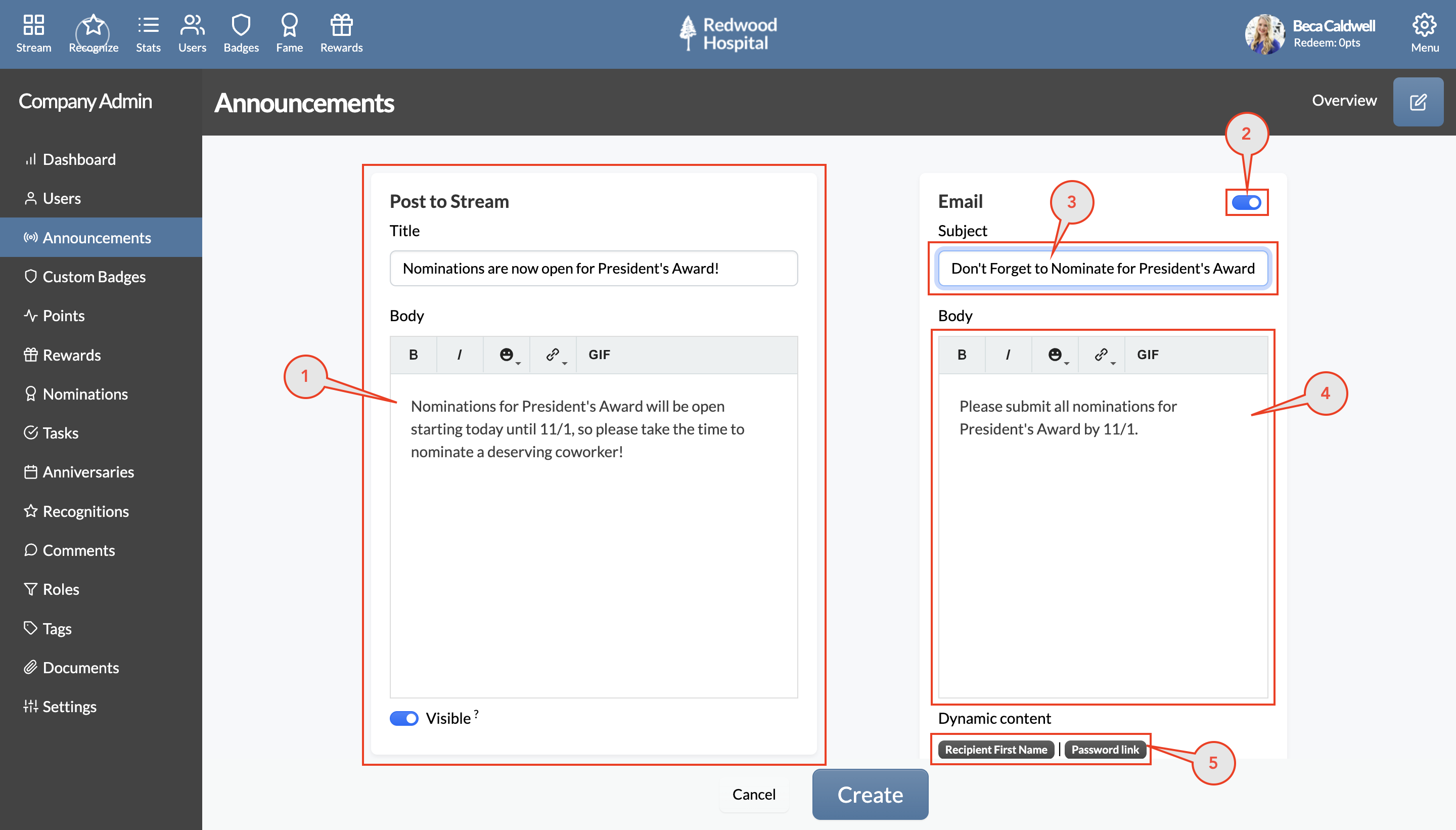Click the Recognize star icon
This screenshot has height=830, width=1456.
93,26
